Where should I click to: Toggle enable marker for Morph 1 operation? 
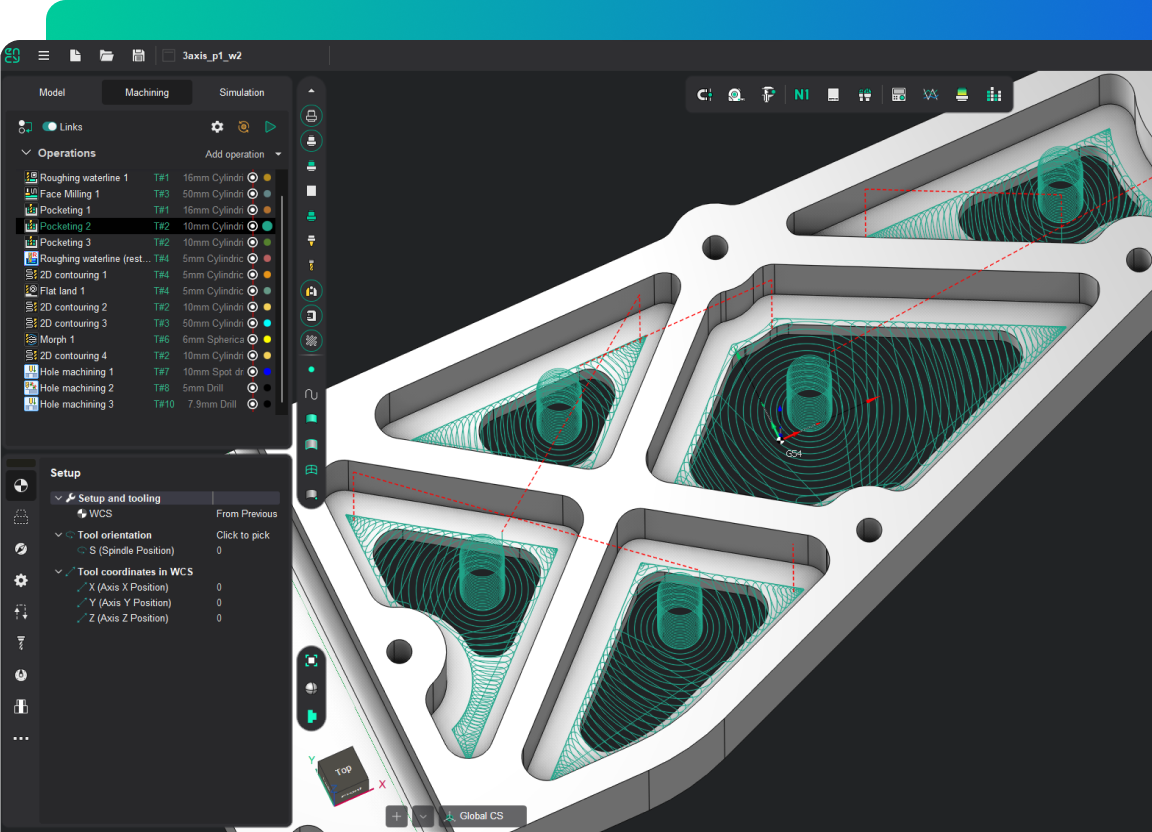253,340
